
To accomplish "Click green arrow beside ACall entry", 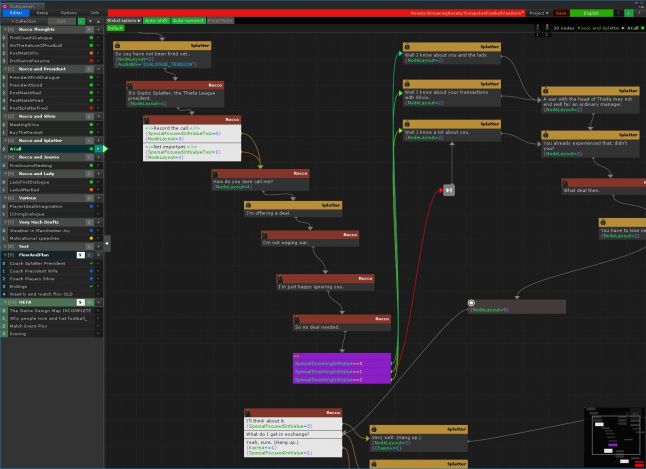I will [105, 148].
